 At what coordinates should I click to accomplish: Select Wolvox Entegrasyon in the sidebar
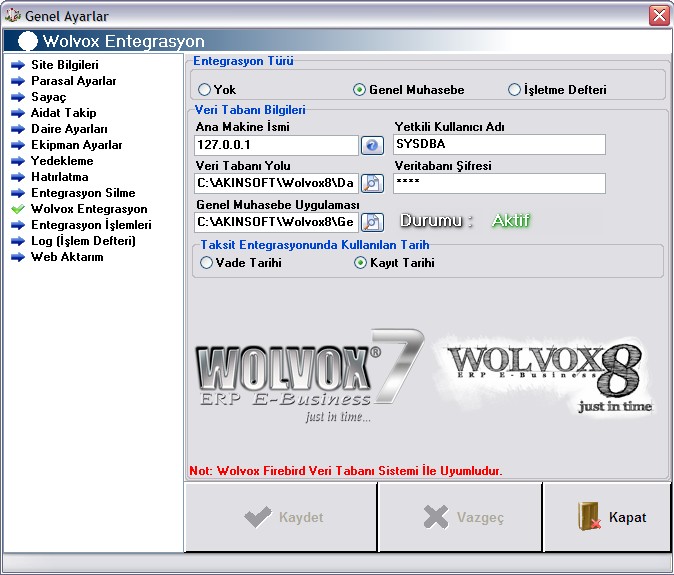click(89, 209)
